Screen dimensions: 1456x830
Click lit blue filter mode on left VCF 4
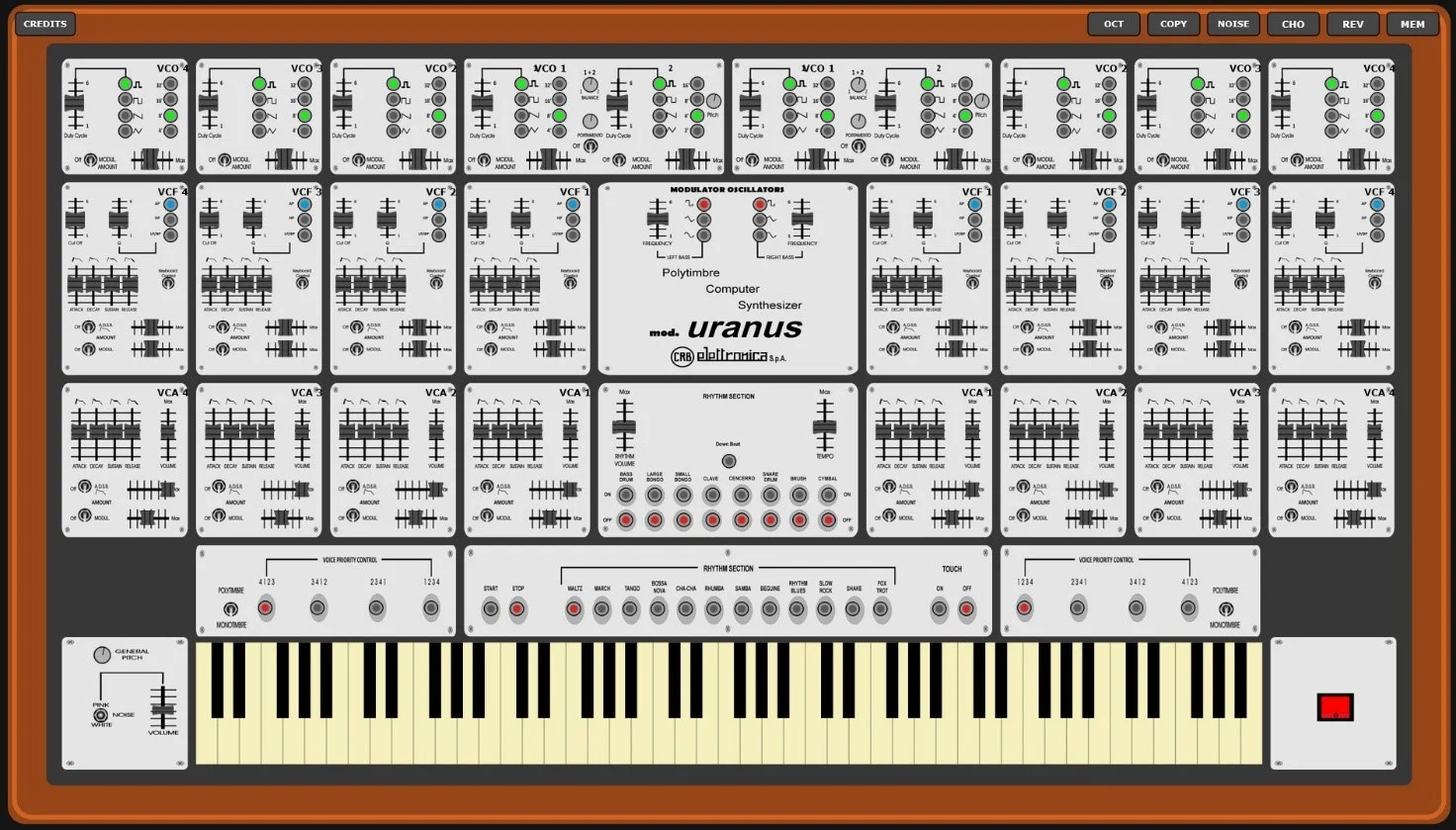click(170, 205)
